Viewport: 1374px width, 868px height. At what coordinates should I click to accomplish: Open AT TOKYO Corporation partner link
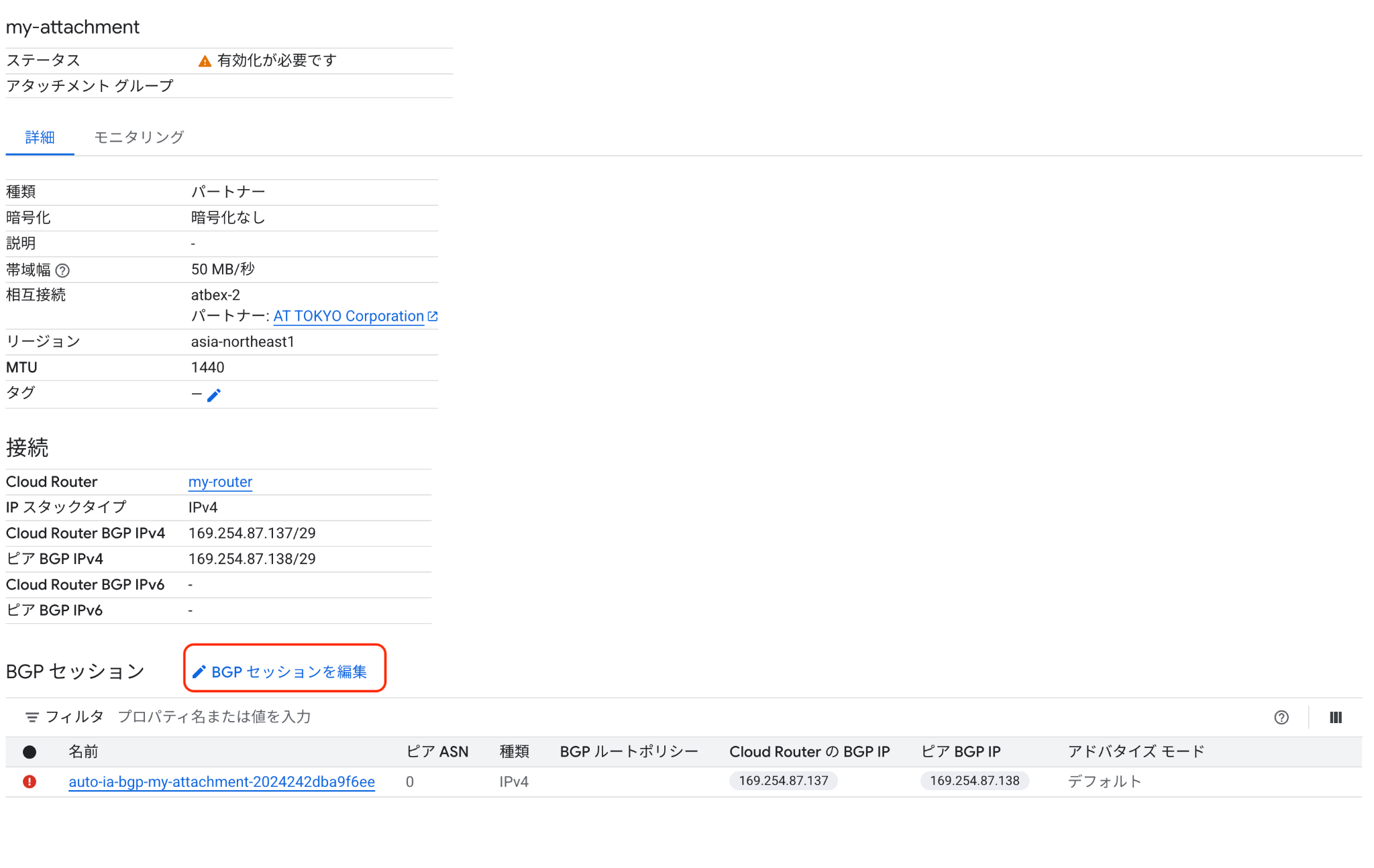click(348, 316)
